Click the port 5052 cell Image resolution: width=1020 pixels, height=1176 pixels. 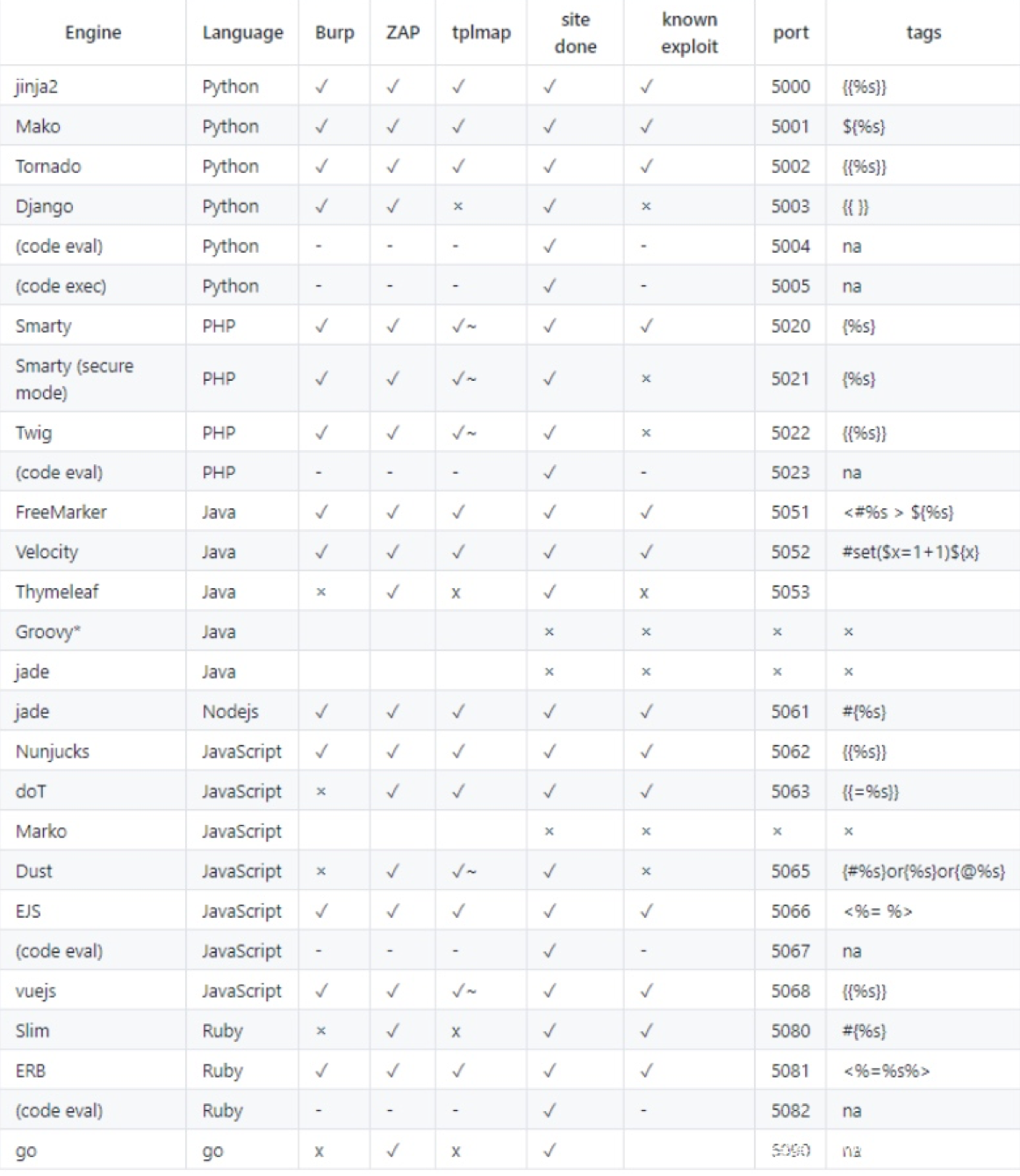point(790,552)
